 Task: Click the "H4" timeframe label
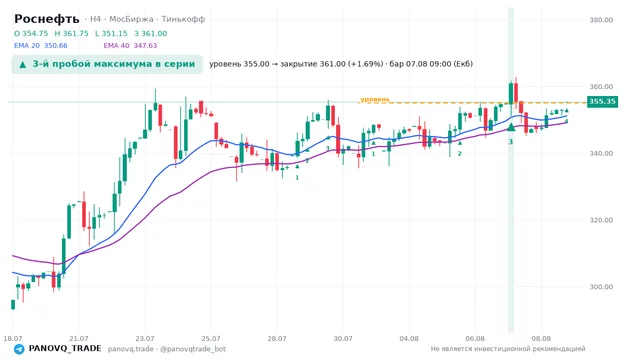[95, 19]
